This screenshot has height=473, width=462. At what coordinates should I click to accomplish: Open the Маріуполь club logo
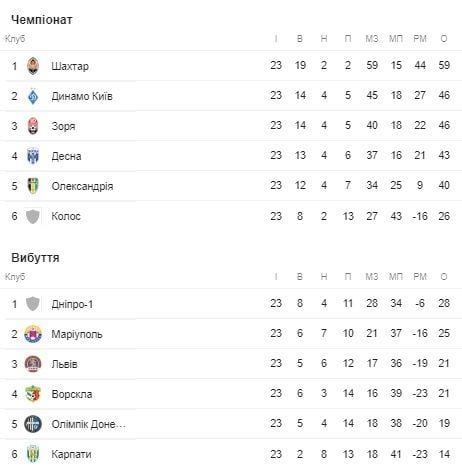(33, 334)
